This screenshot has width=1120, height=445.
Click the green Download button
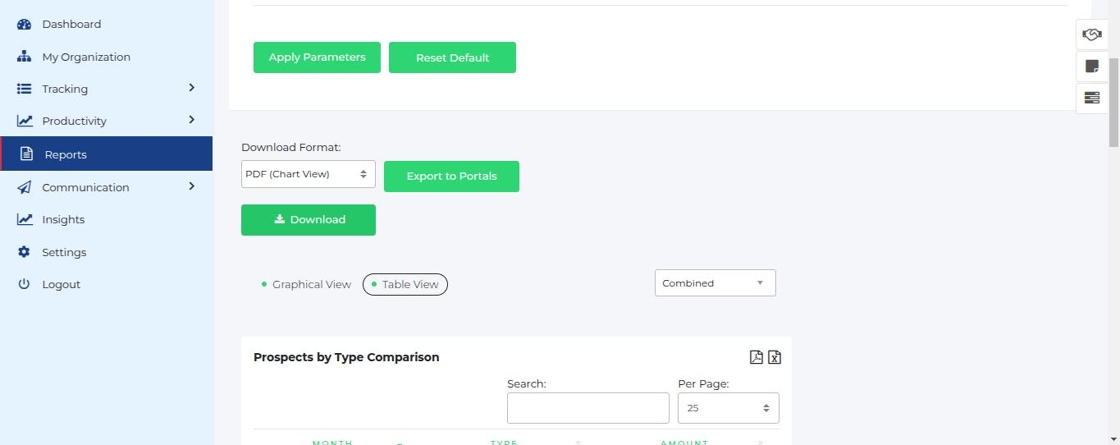308,220
